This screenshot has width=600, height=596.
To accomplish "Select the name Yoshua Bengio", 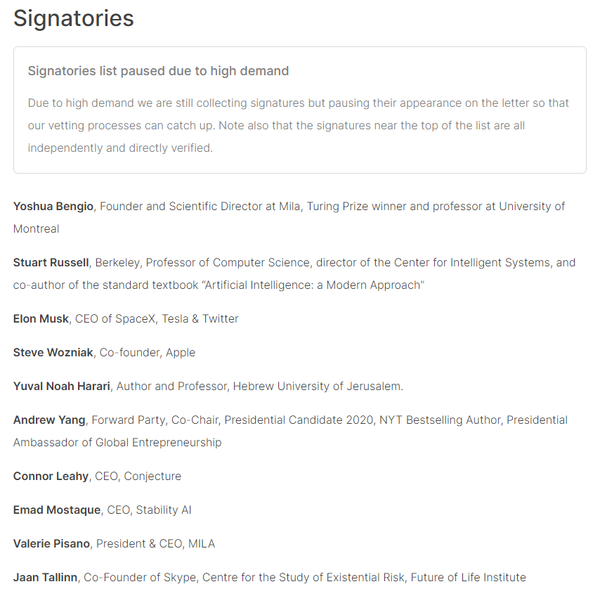I will click(x=53, y=206).
